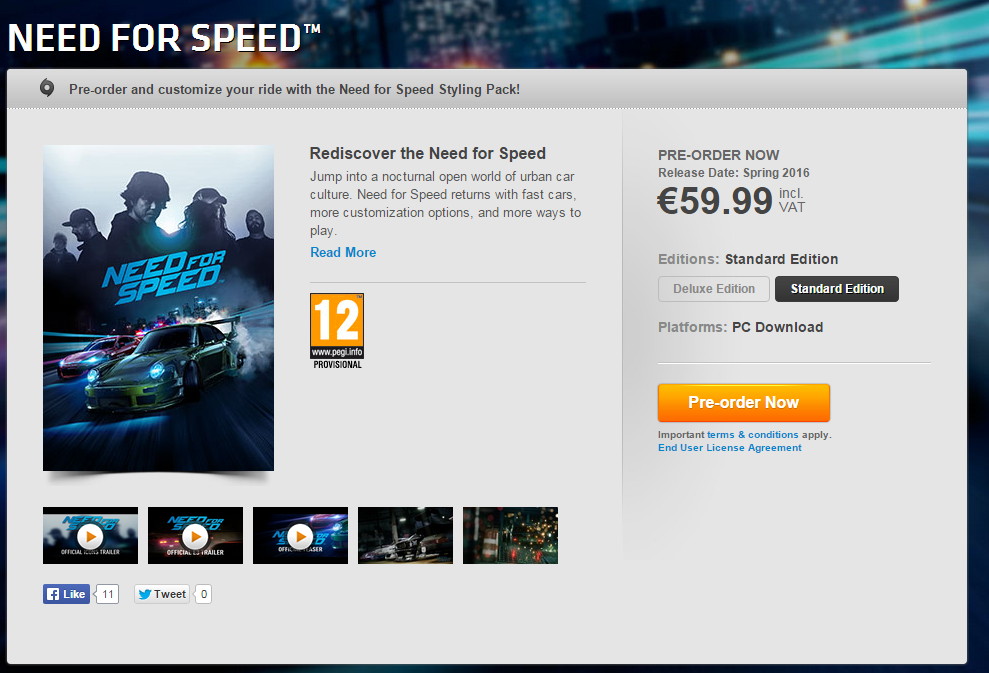Open the Read More link
The height and width of the screenshot is (673, 989).
coord(343,252)
